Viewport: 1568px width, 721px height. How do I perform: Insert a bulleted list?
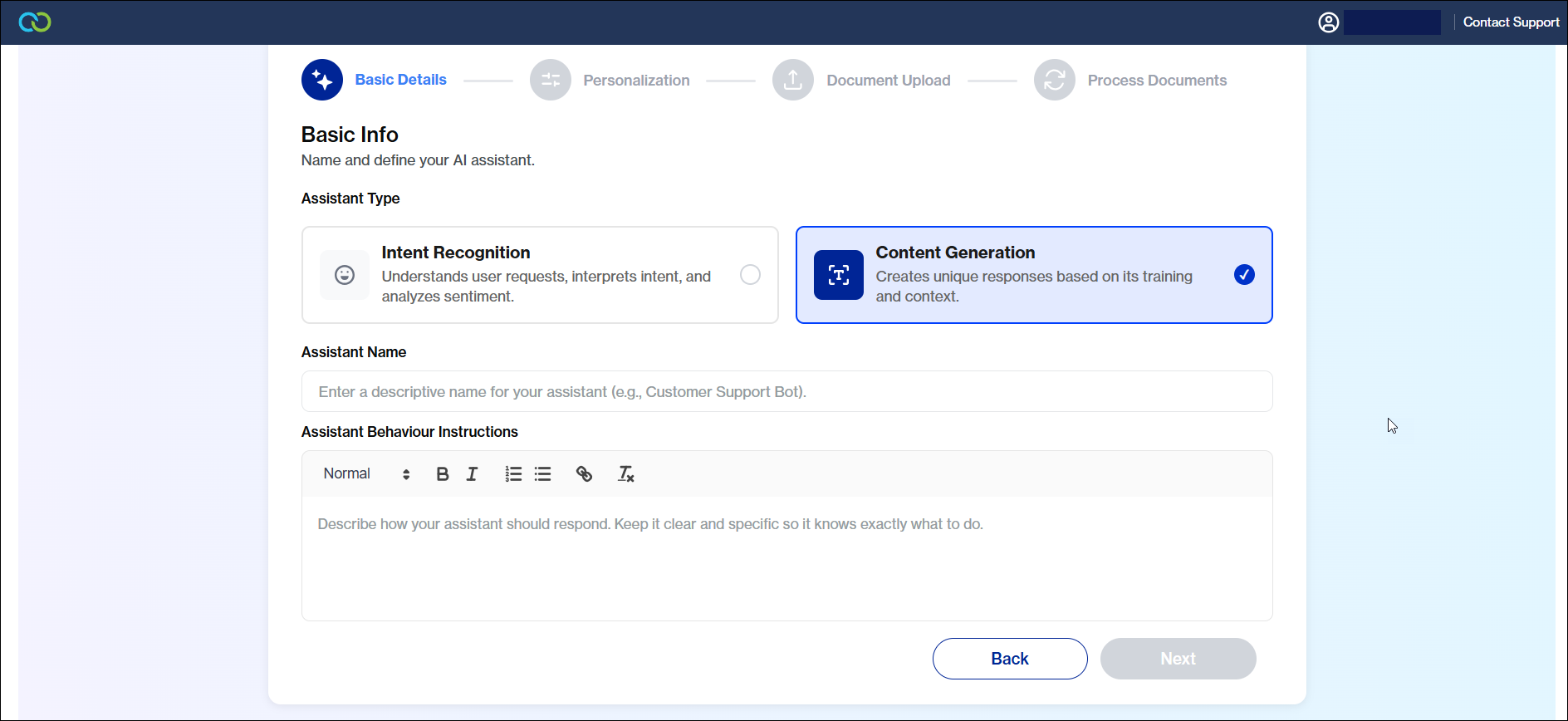(543, 474)
